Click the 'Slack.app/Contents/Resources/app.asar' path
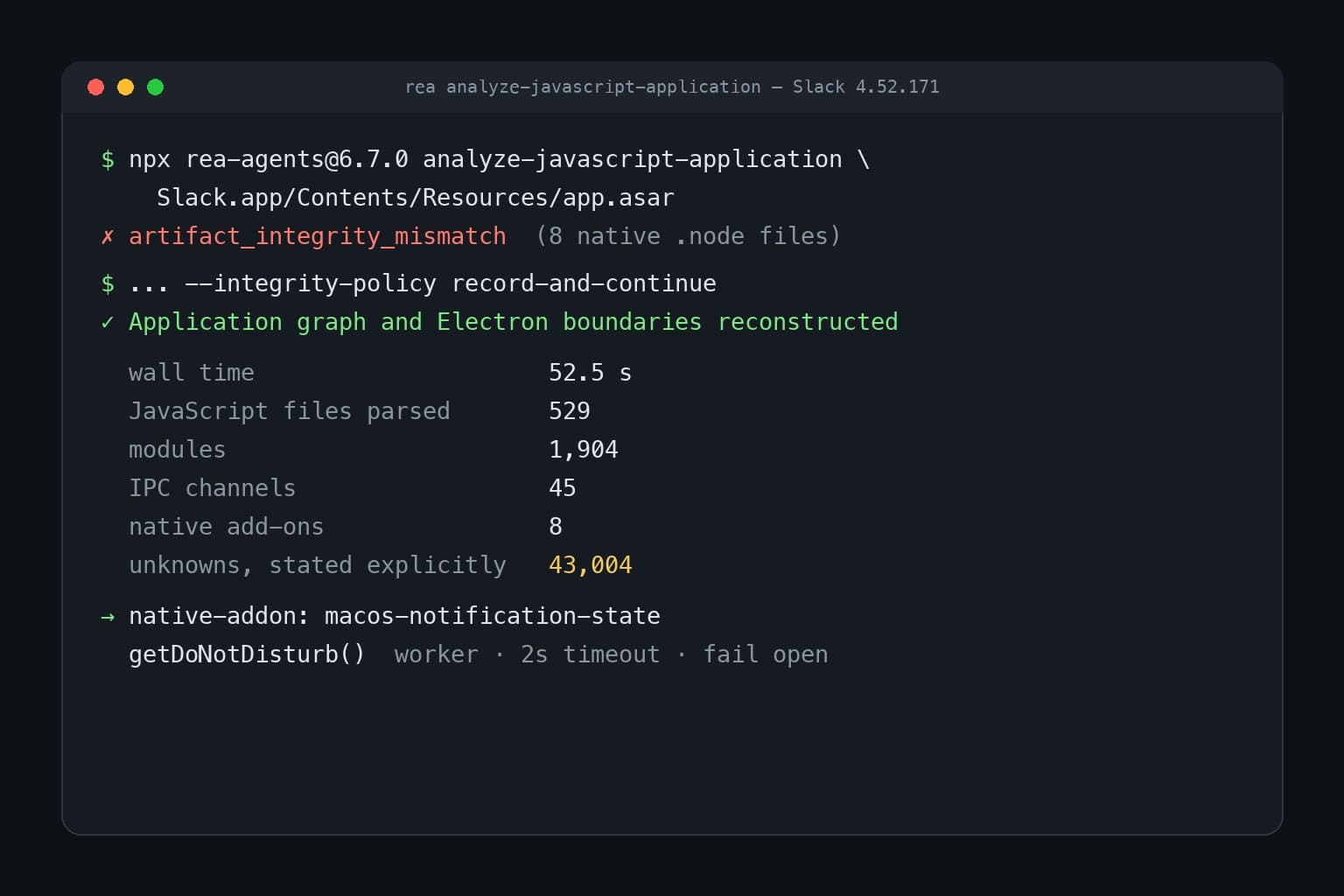This screenshot has width=1344, height=896. (416, 198)
